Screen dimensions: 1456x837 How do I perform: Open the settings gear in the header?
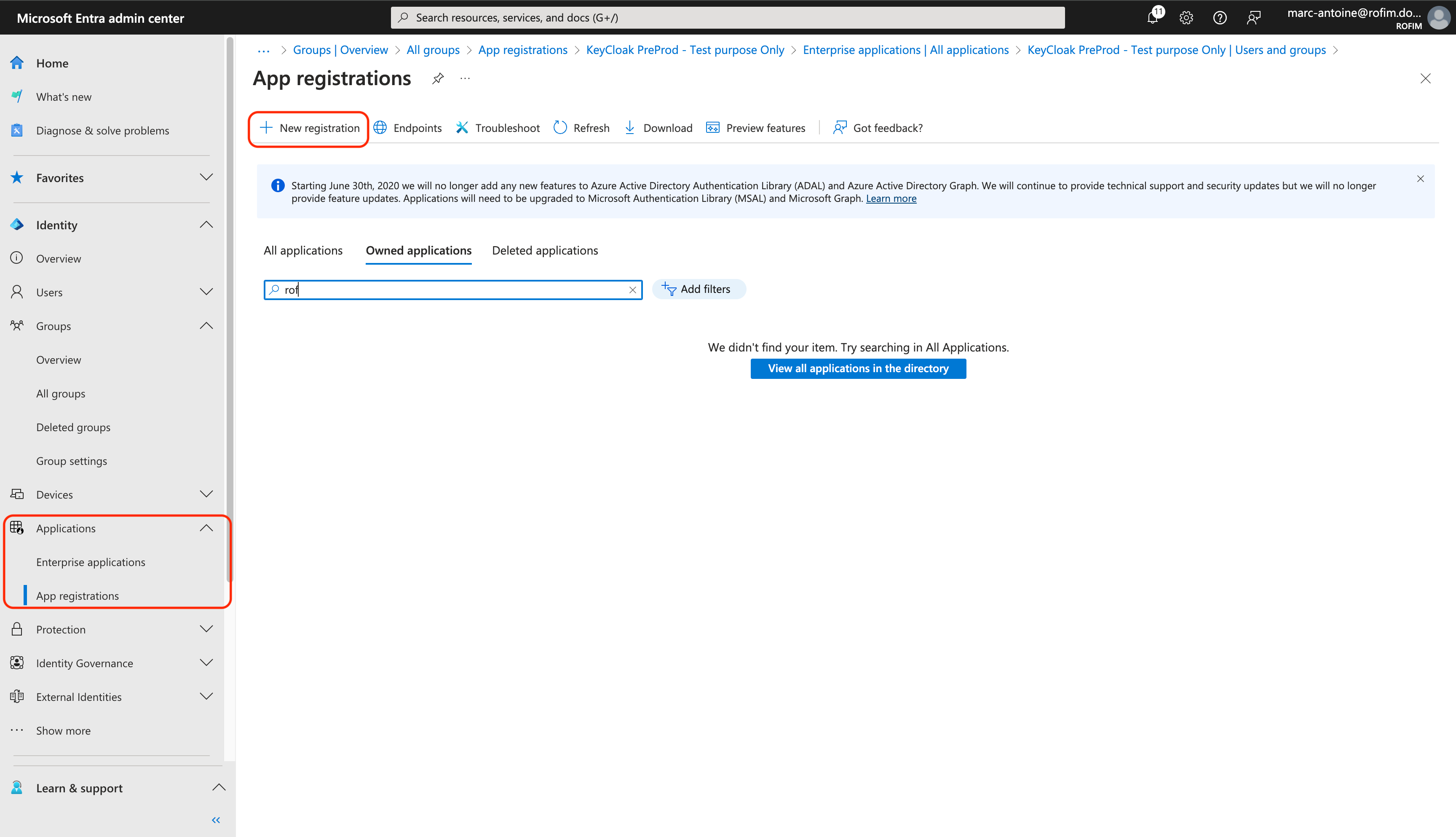[x=1186, y=18]
